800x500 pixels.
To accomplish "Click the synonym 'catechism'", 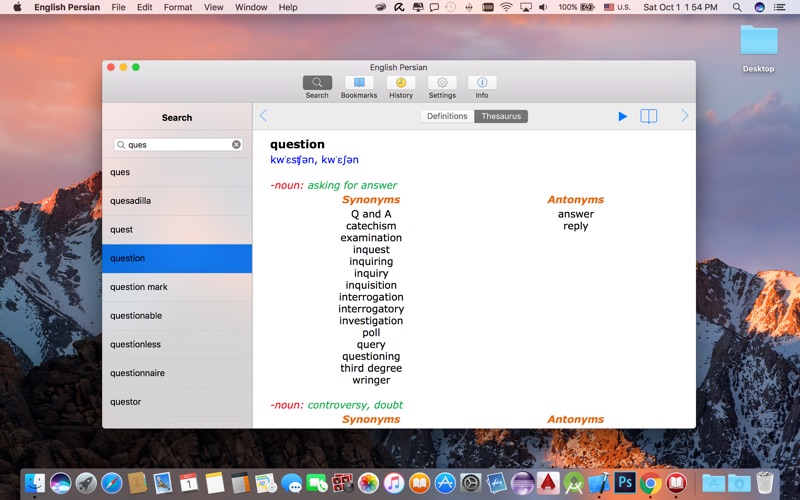I will tap(371, 226).
